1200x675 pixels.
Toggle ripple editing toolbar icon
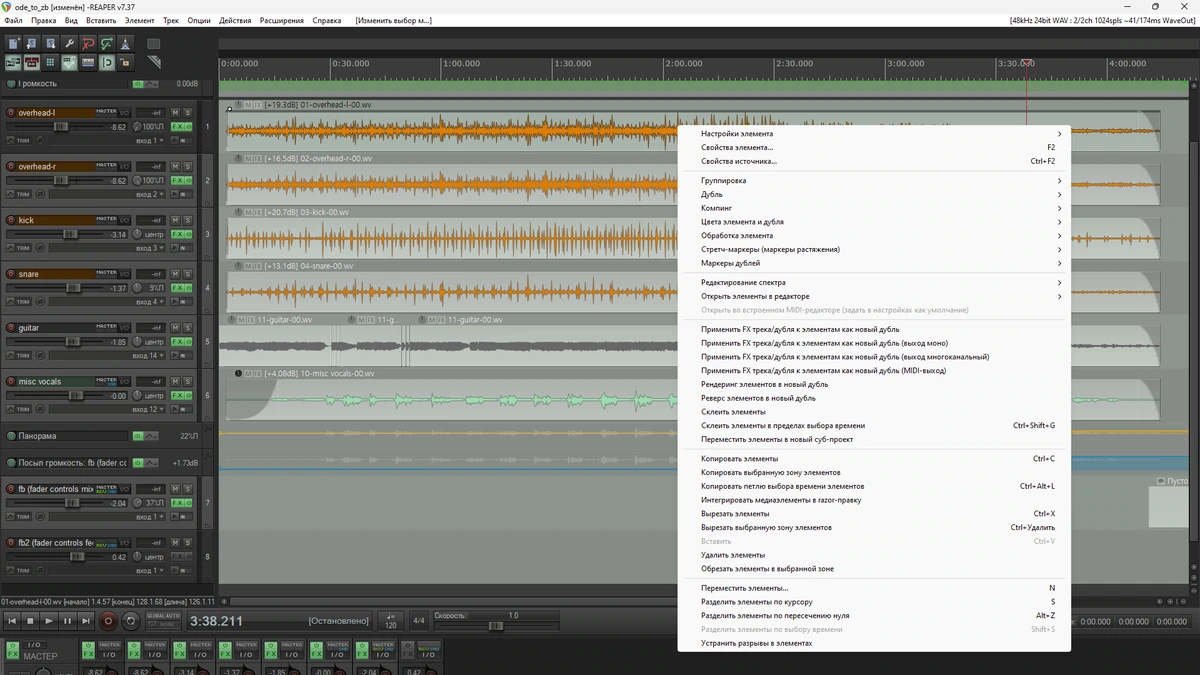[x=50, y=63]
